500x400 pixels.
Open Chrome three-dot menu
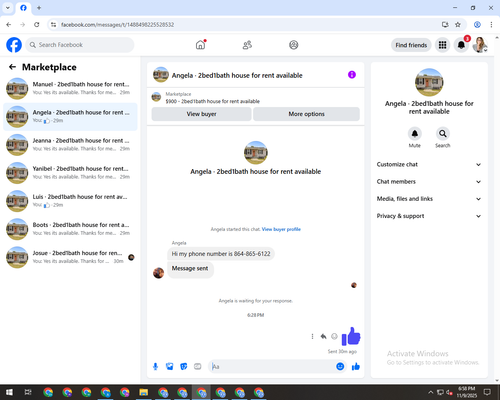(x=491, y=25)
